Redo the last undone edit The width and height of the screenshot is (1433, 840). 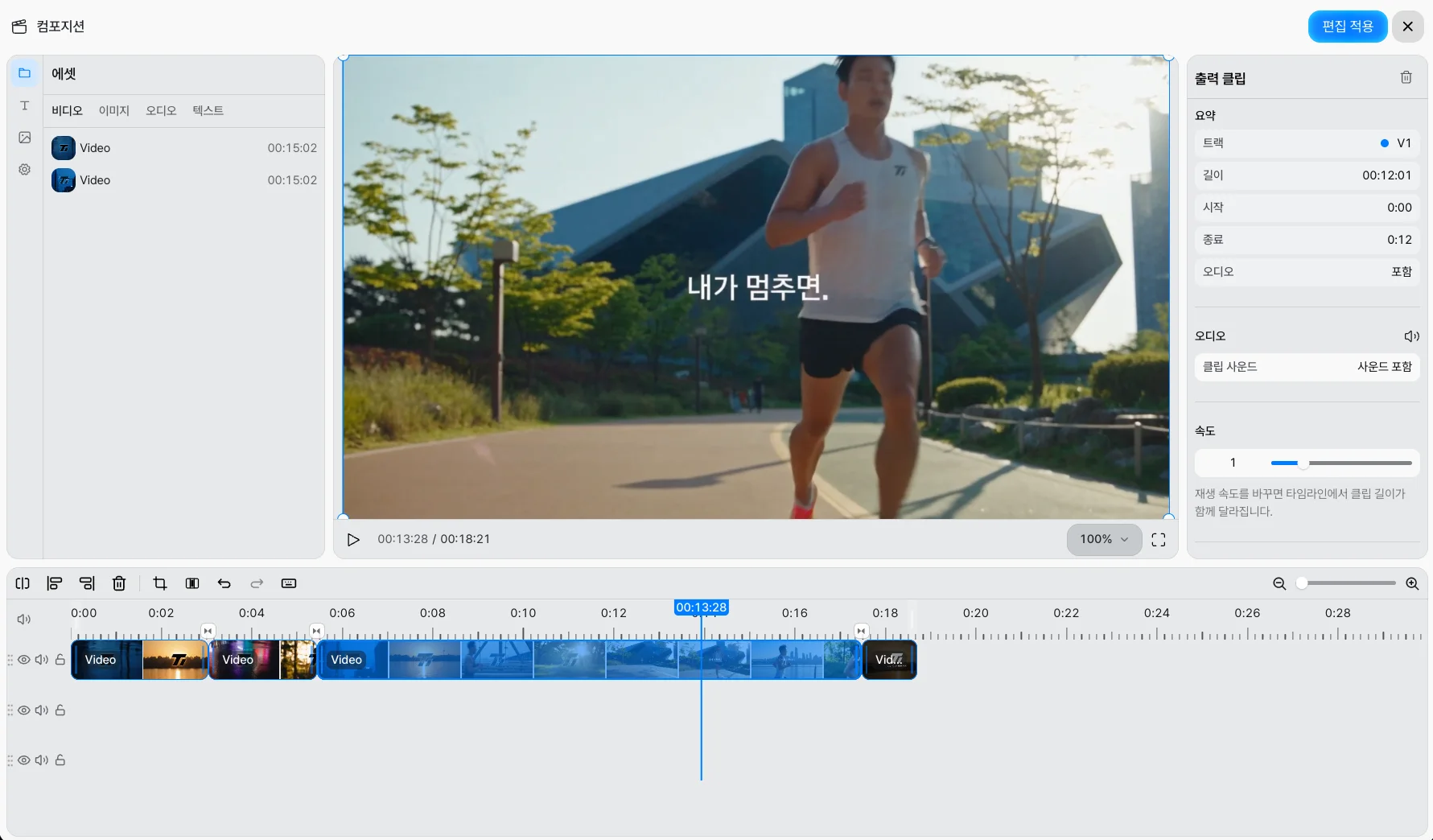257,583
